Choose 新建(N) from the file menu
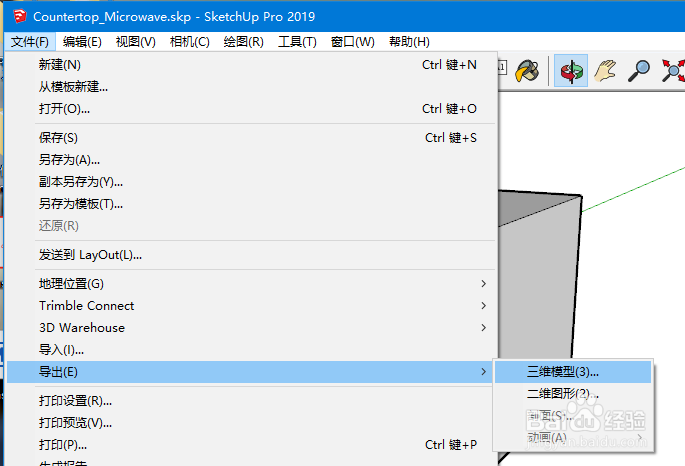The image size is (685, 466). point(251,65)
